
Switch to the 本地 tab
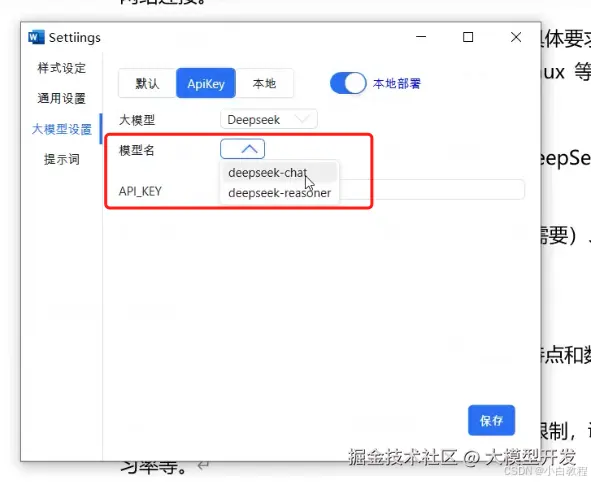coord(264,83)
